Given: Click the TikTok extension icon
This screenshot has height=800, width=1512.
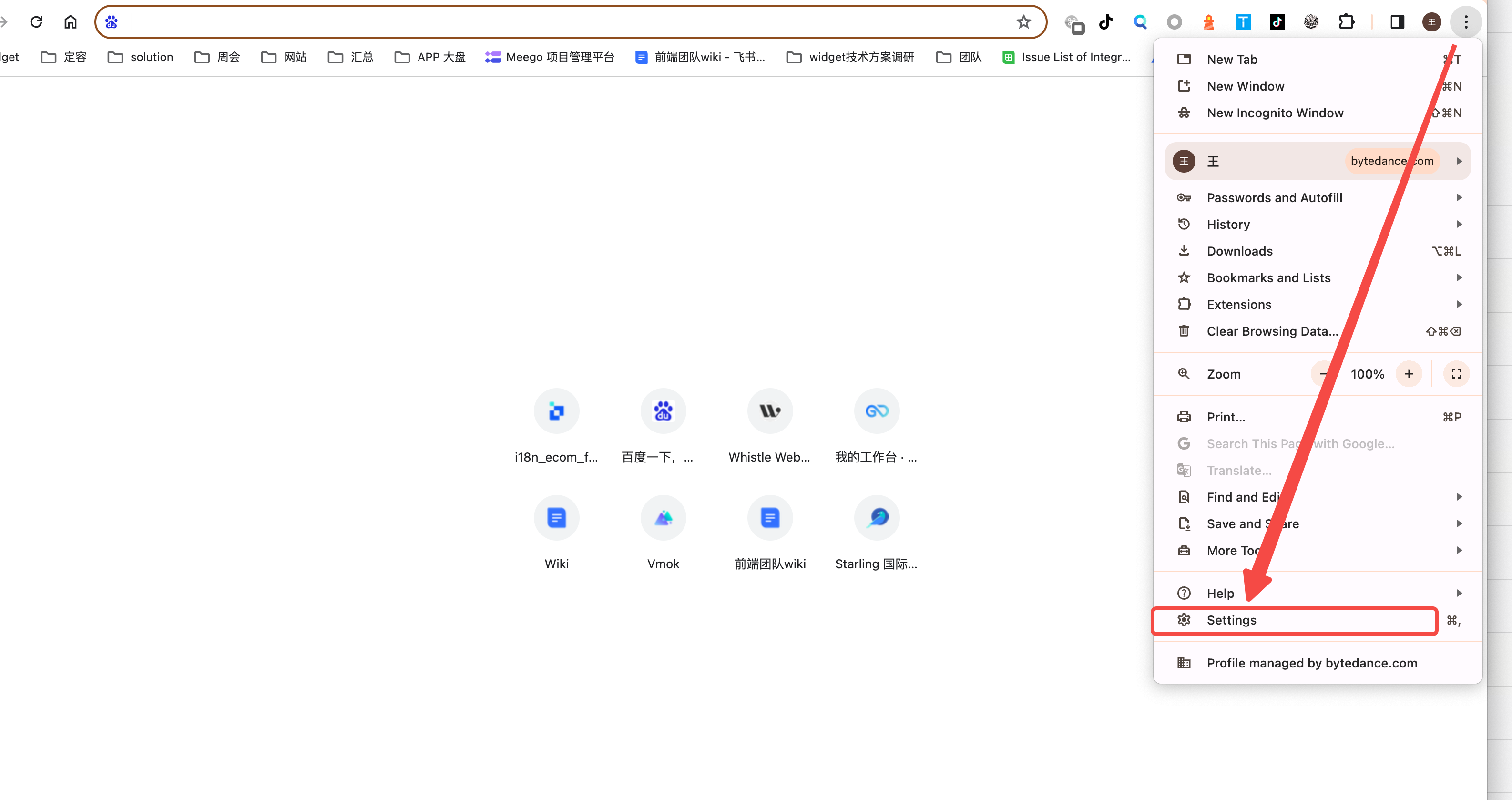Looking at the screenshot, I should pyautogui.click(x=1106, y=22).
